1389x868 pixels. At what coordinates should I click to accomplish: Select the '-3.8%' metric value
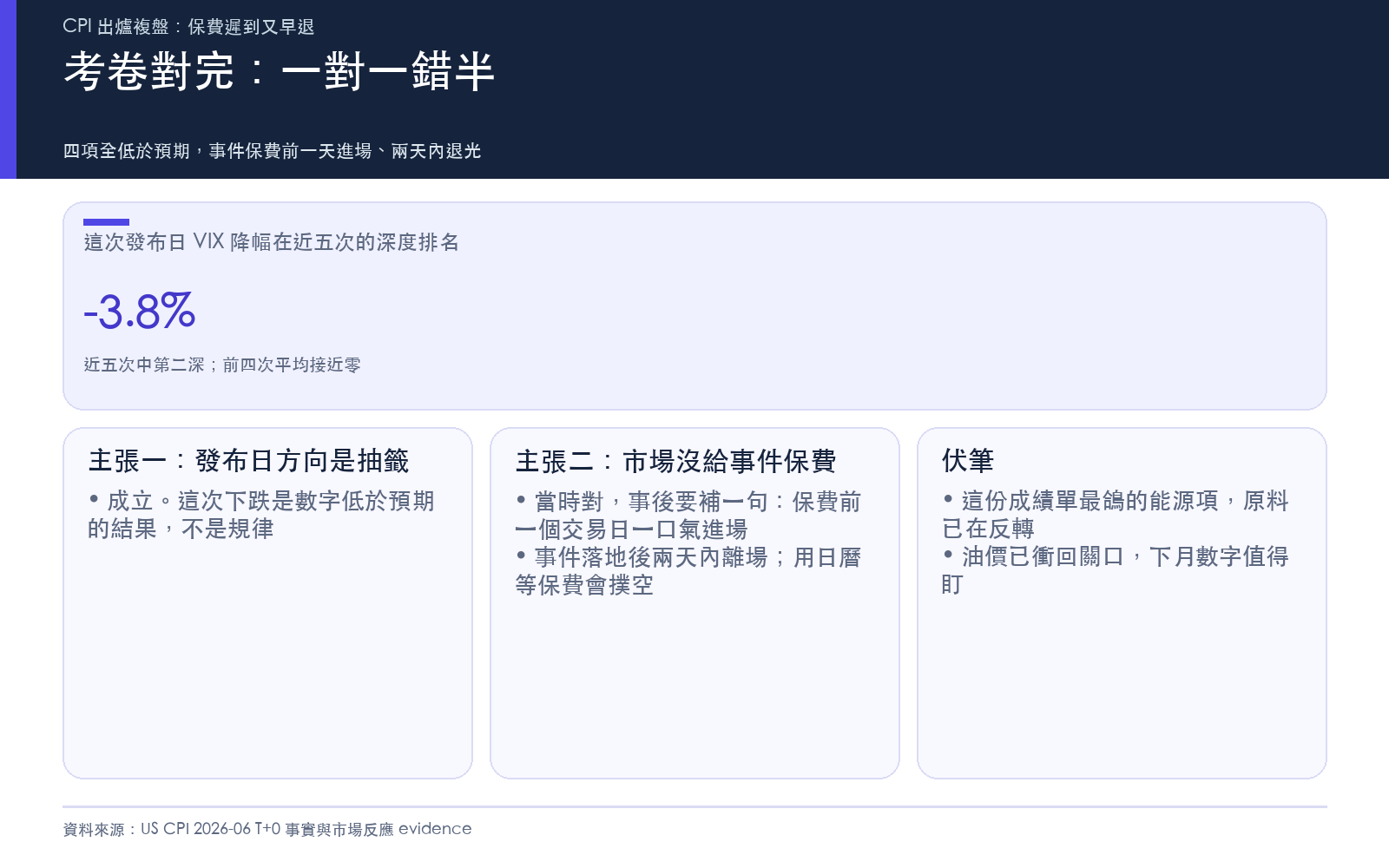140,311
